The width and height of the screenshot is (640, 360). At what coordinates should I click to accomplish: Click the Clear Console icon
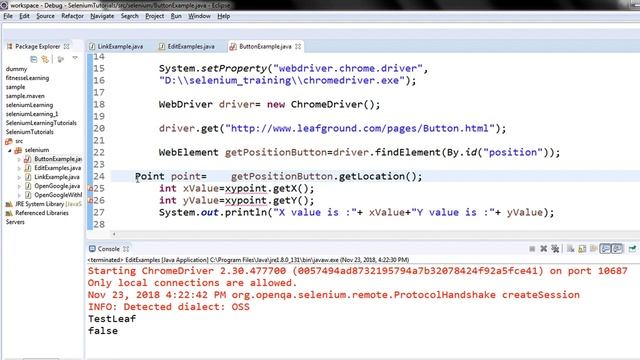click(x=571, y=249)
